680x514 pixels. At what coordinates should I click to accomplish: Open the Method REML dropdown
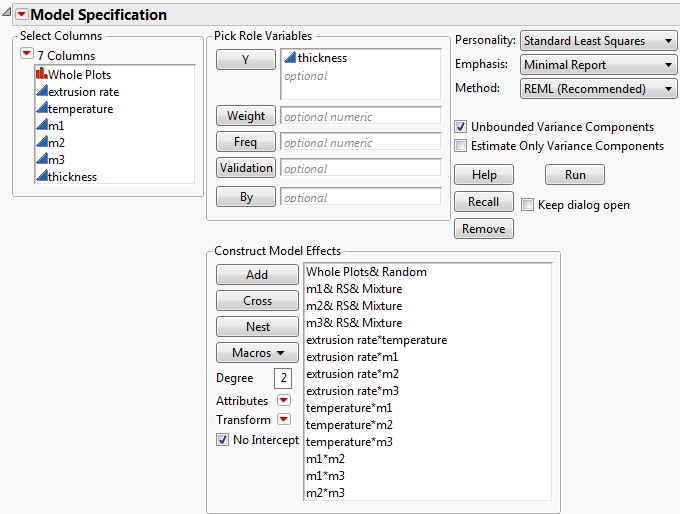[598, 89]
